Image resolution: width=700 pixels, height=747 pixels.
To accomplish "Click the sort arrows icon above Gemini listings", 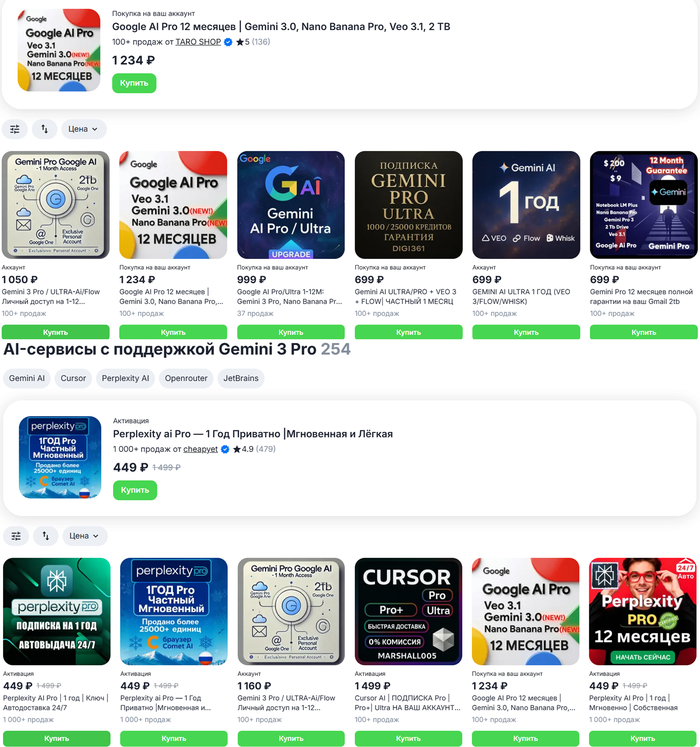I will 44,129.
